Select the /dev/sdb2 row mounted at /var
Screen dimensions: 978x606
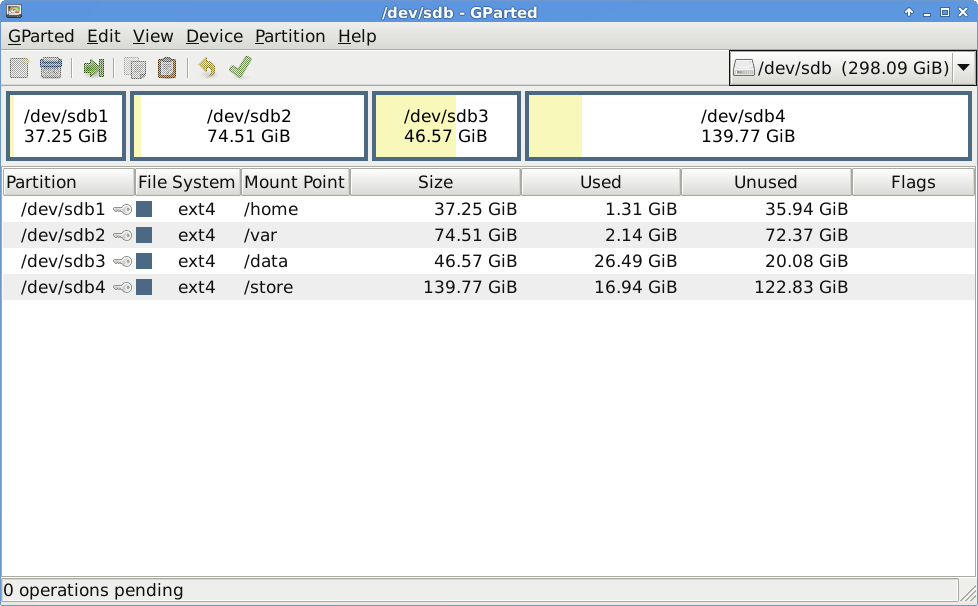pos(488,235)
